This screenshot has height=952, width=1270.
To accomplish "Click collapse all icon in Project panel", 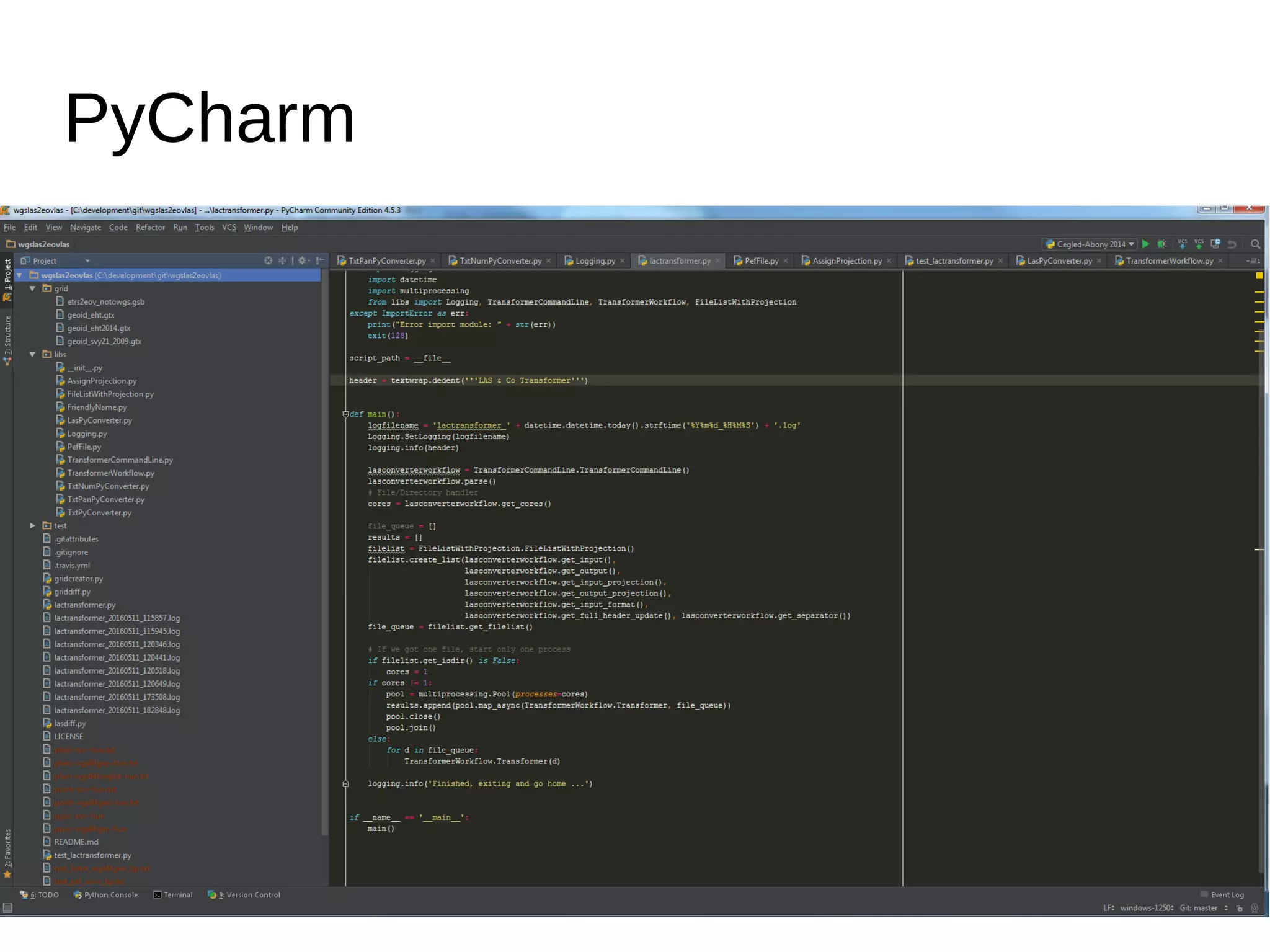I will click(x=282, y=260).
